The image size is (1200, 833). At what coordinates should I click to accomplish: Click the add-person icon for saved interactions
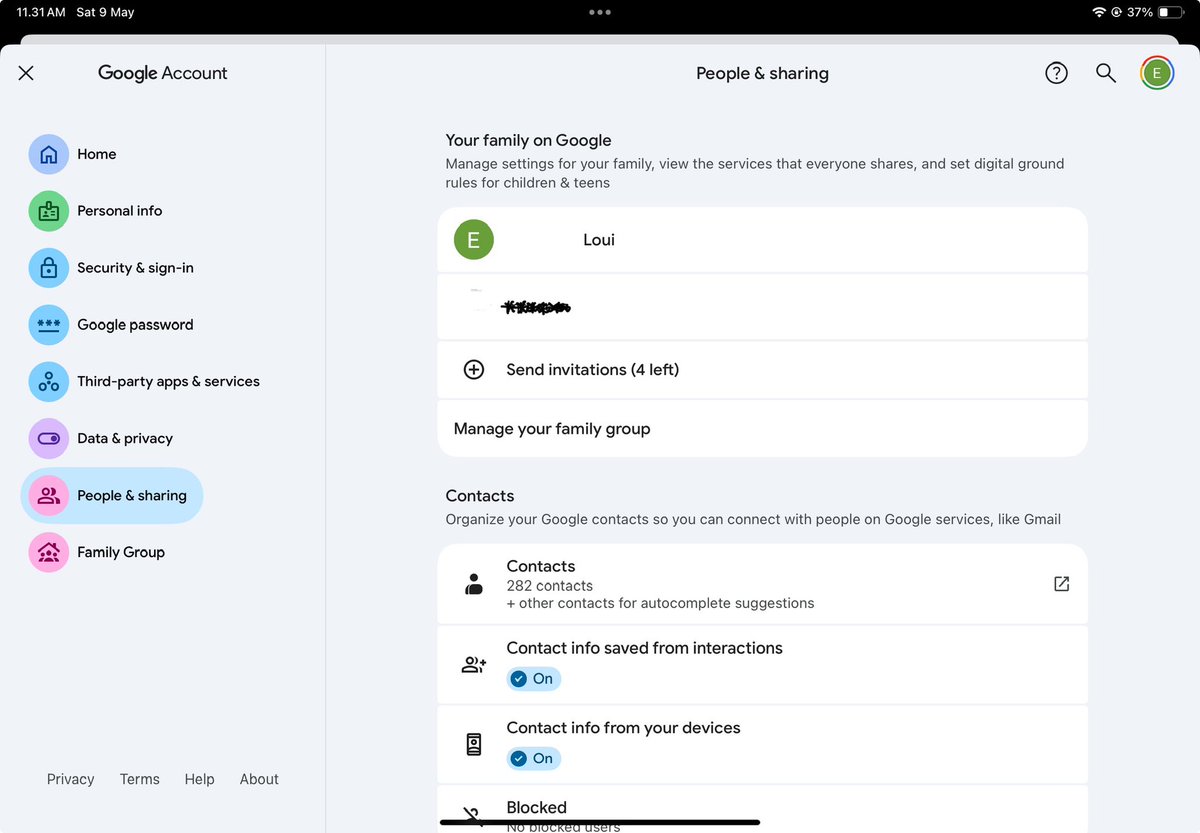tap(474, 665)
